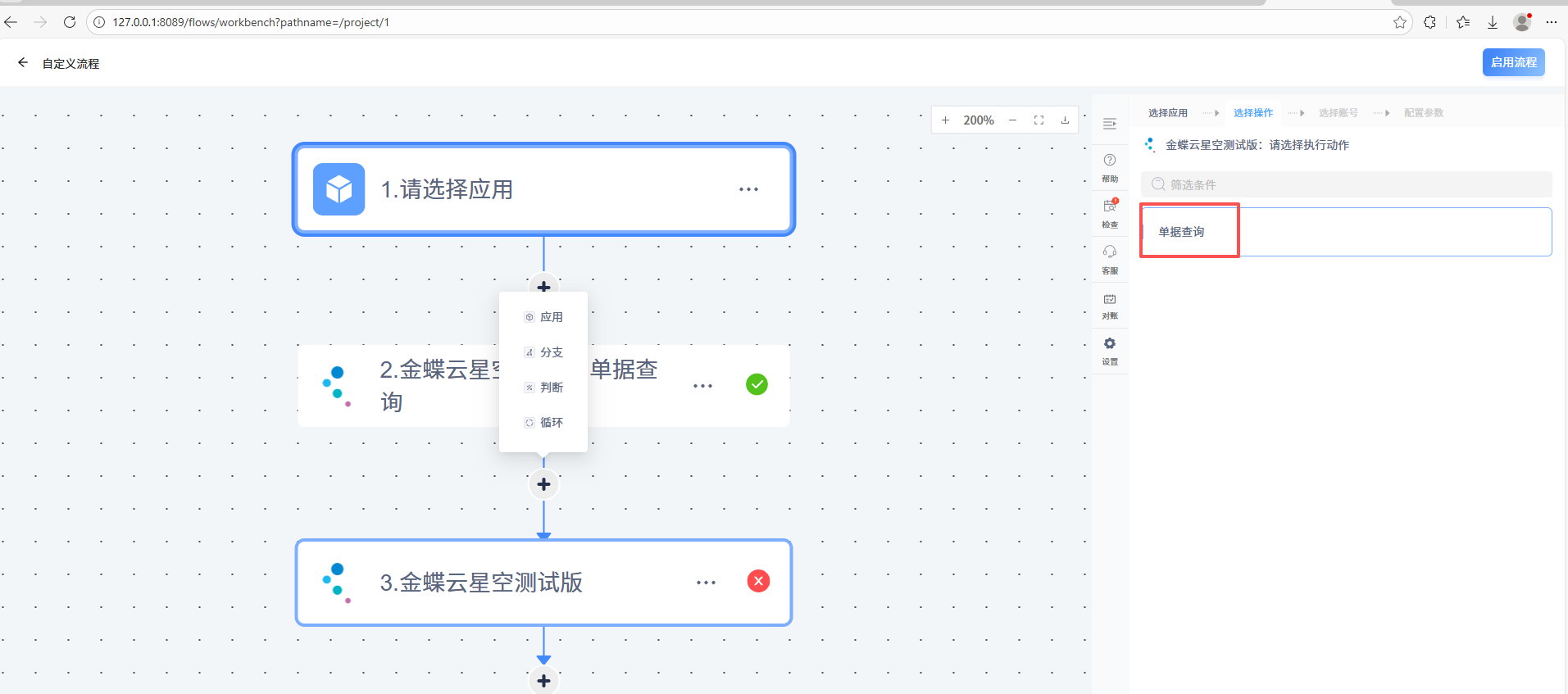
Task: Choose 分支 in the add-node popup
Action: pyautogui.click(x=543, y=352)
